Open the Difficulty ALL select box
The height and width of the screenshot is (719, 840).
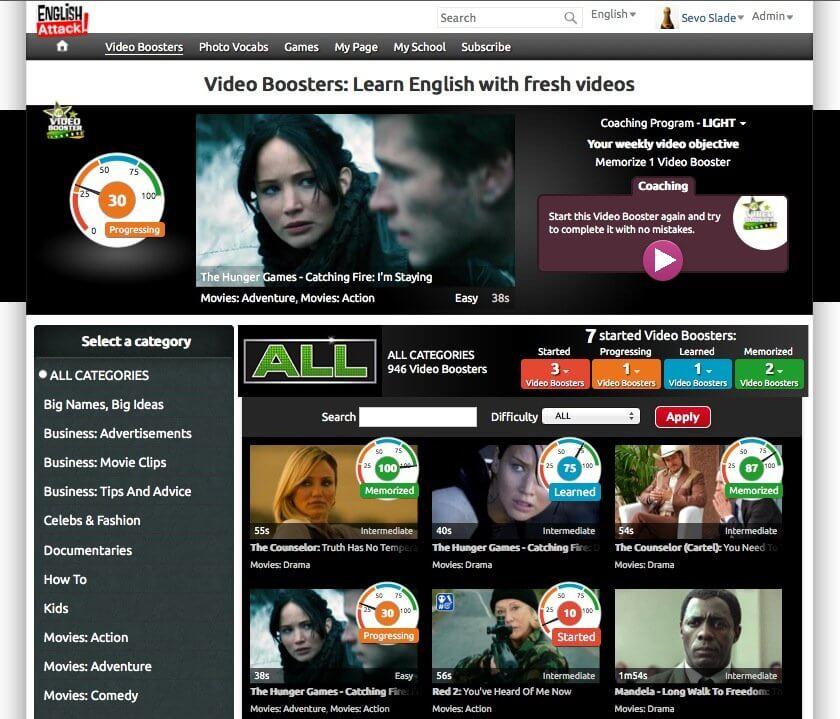591,416
